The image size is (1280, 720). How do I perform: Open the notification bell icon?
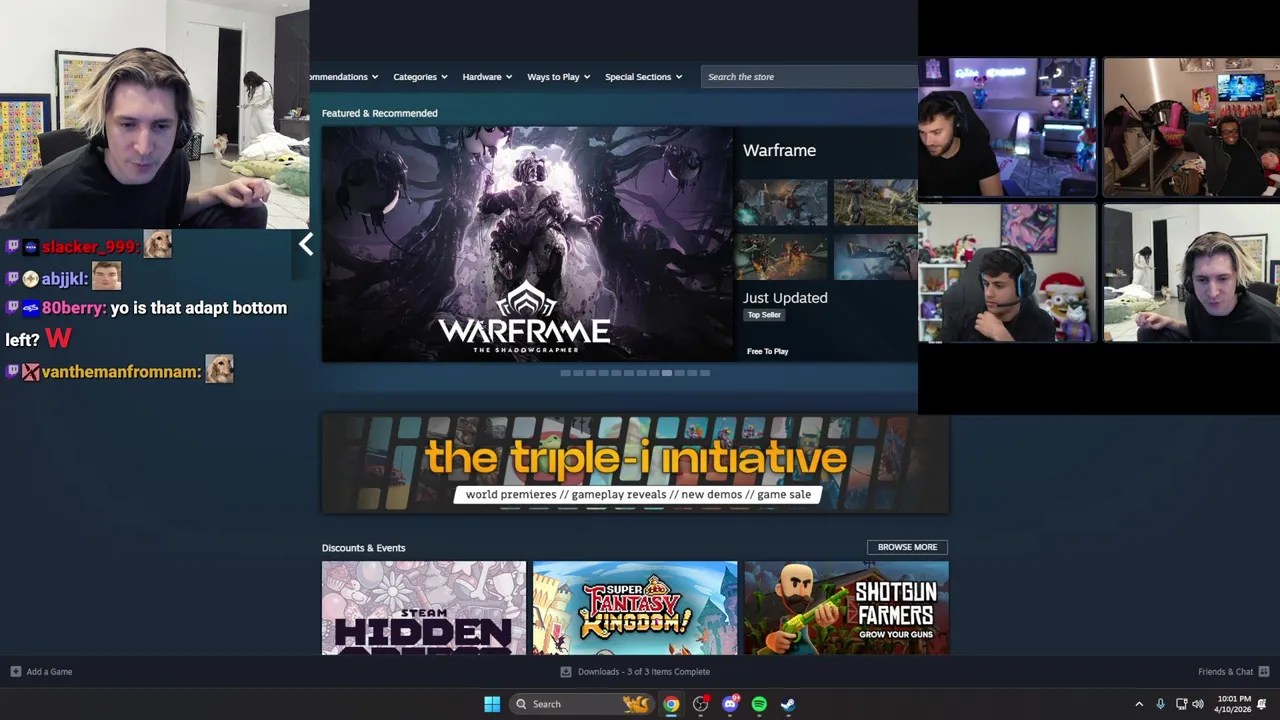coord(1262,704)
